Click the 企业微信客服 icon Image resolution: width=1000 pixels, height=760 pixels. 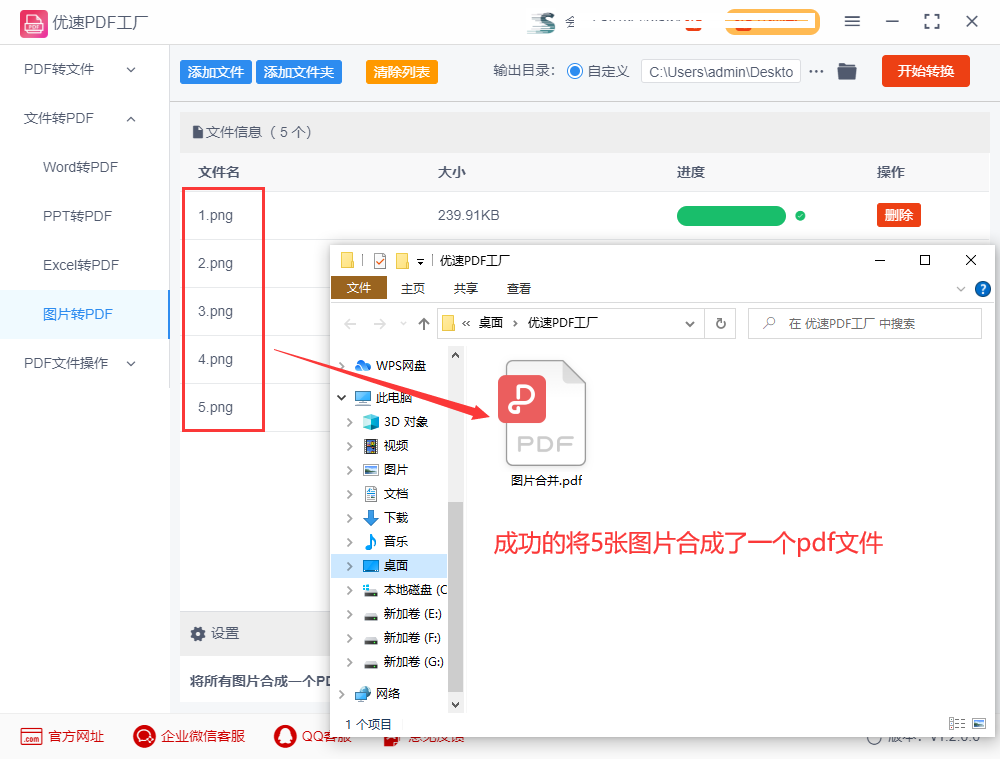point(144,736)
